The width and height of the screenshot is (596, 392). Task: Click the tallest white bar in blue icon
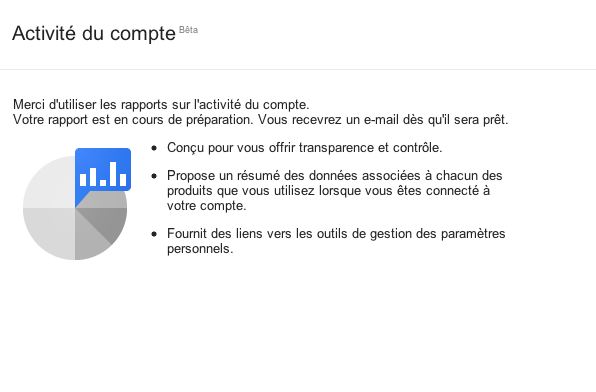click(113, 174)
